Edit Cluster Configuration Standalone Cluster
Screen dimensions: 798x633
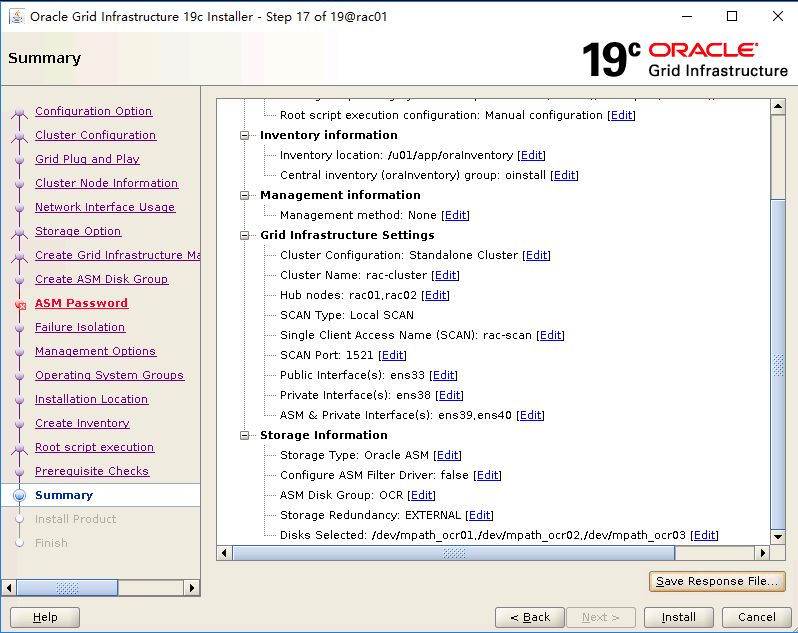[536, 255]
